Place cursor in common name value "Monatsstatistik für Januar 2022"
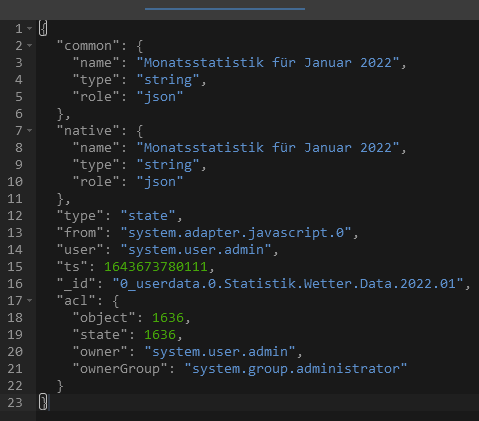Viewport: 479px width, 421px height. tap(268, 63)
